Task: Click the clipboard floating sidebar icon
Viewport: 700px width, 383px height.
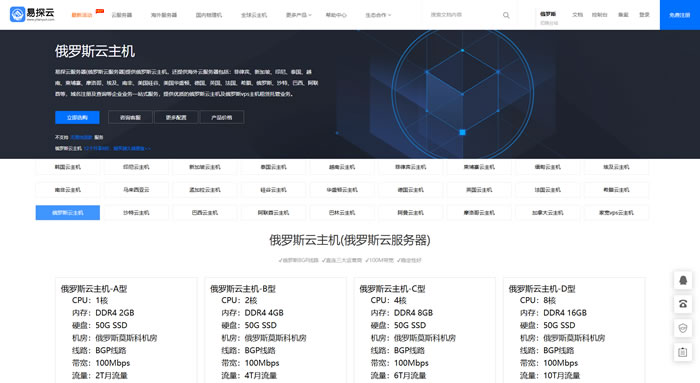Action: (683, 352)
